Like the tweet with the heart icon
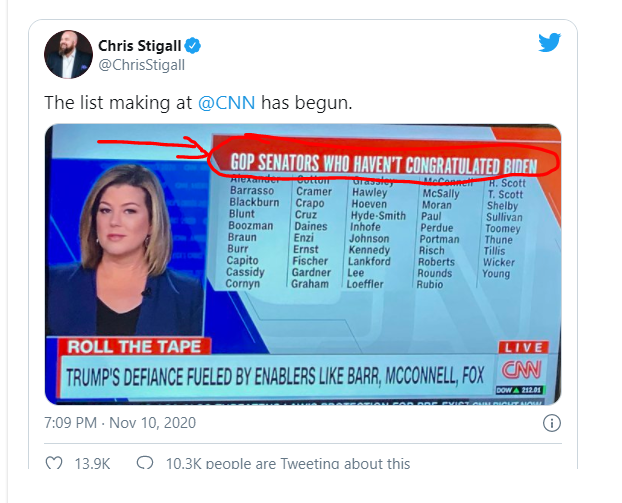Viewport: 622px width, 503px height. (56, 463)
